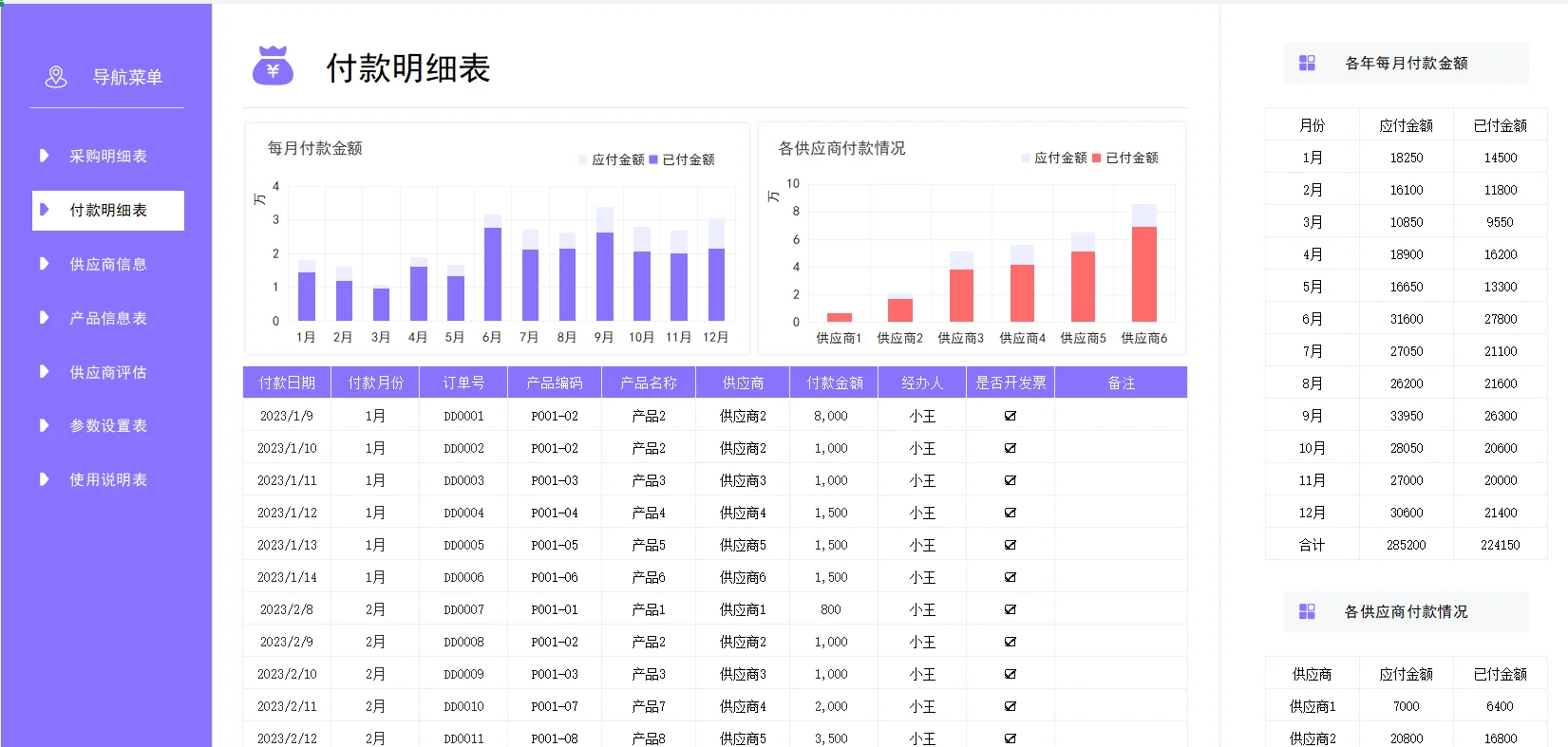
Task: Click the 是否开票 column header
Action: 1011,383
